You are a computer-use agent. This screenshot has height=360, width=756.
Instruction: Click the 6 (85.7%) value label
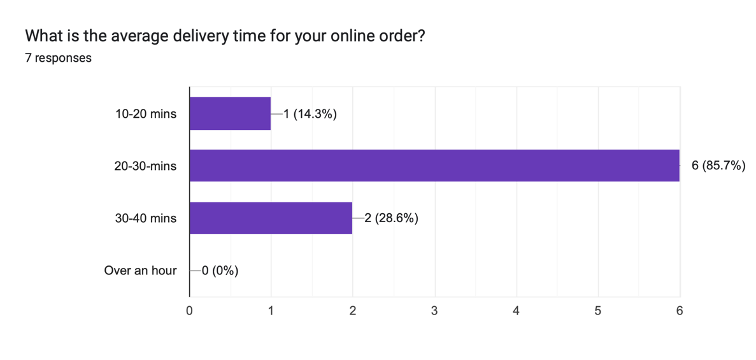pyautogui.click(x=718, y=166)
